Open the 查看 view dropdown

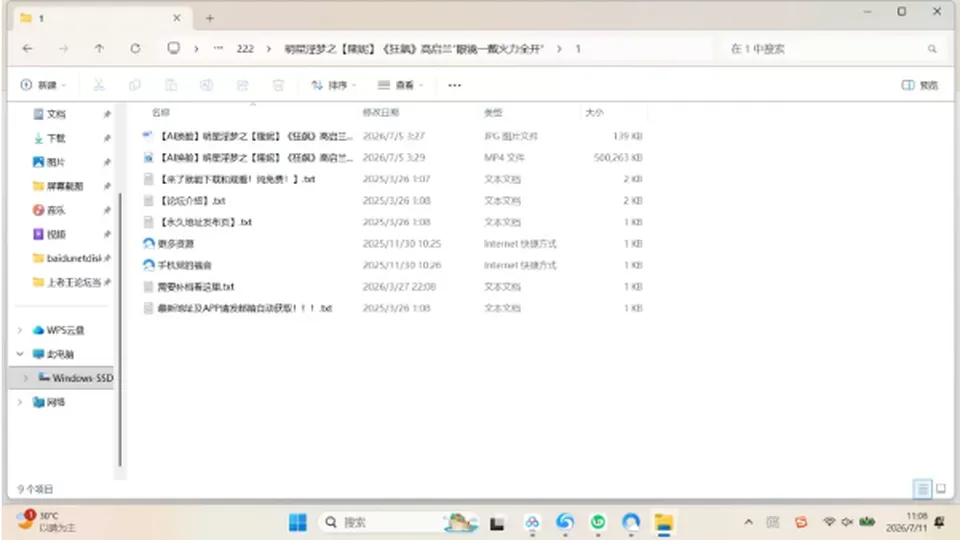pos(400,85)
